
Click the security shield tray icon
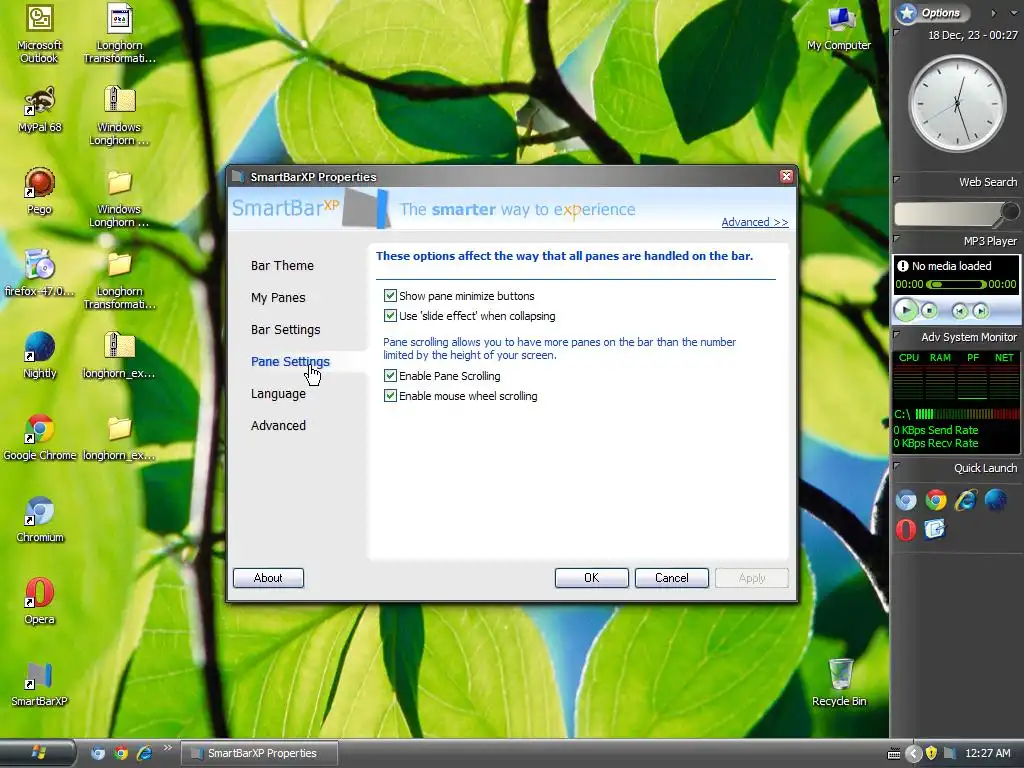pos(931,753)
